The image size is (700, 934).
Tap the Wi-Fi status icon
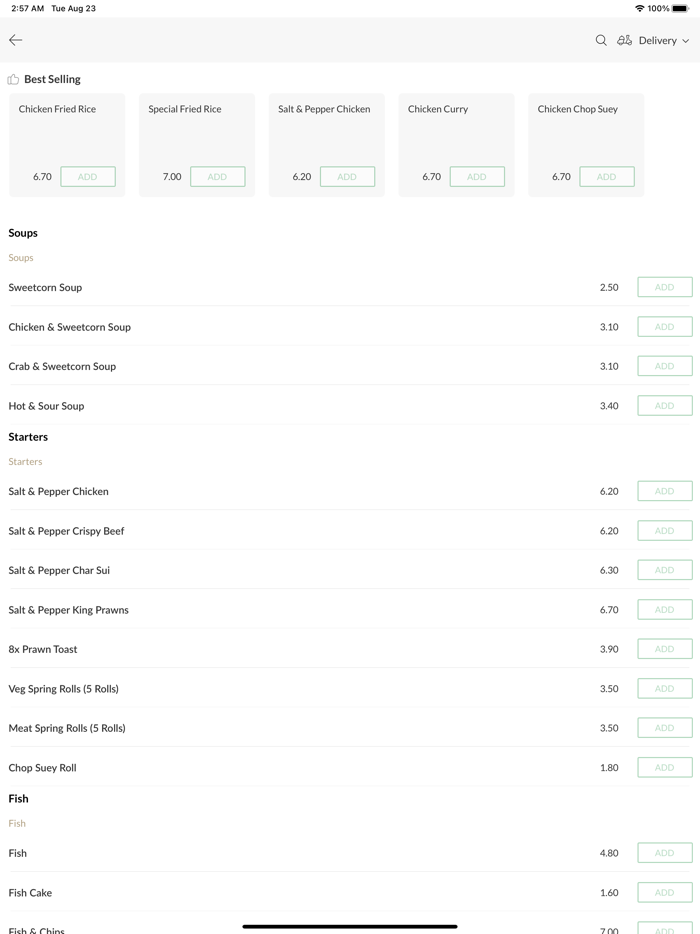(x=639, y=8)
